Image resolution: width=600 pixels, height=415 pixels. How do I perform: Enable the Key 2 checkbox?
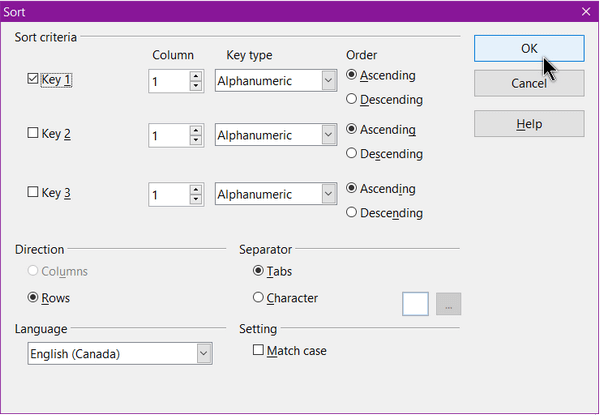(x=33, y=133)
